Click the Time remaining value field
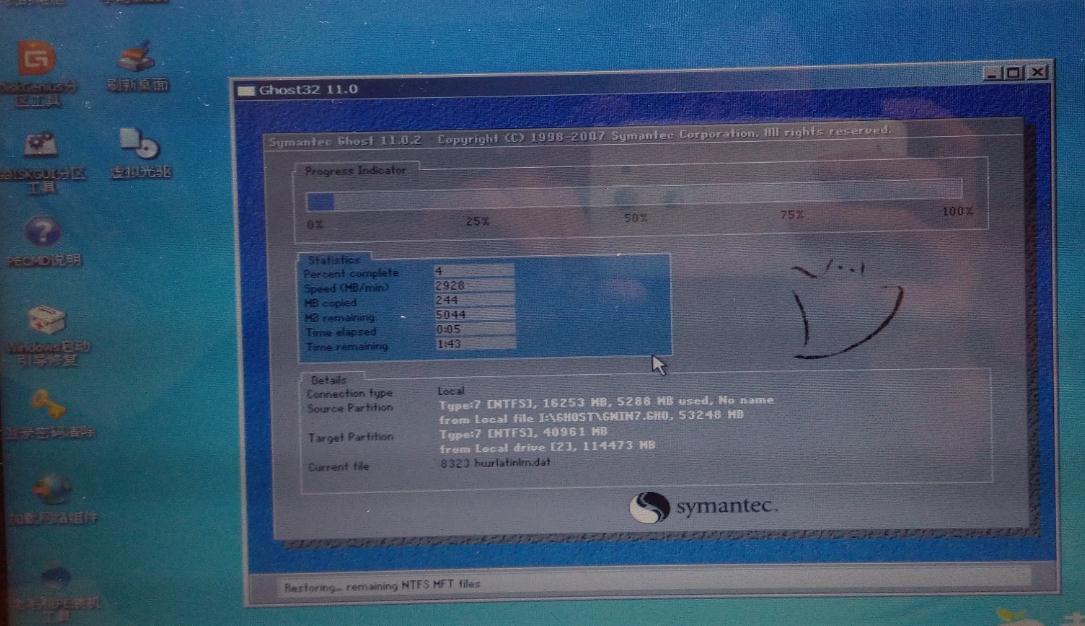1085x626 pixels. pyautogui.click(x=474, y=345)
